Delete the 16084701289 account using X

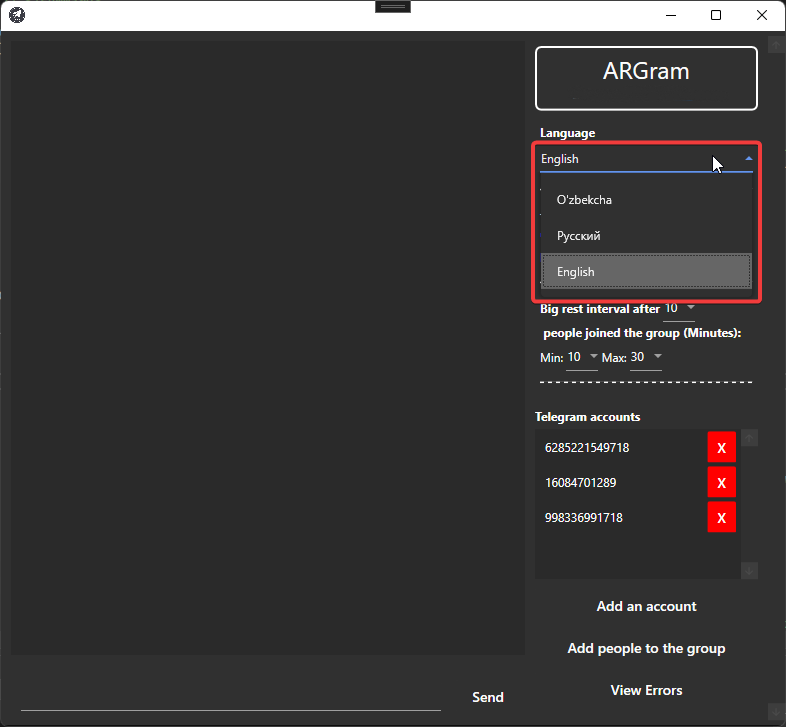pos(721,483)
